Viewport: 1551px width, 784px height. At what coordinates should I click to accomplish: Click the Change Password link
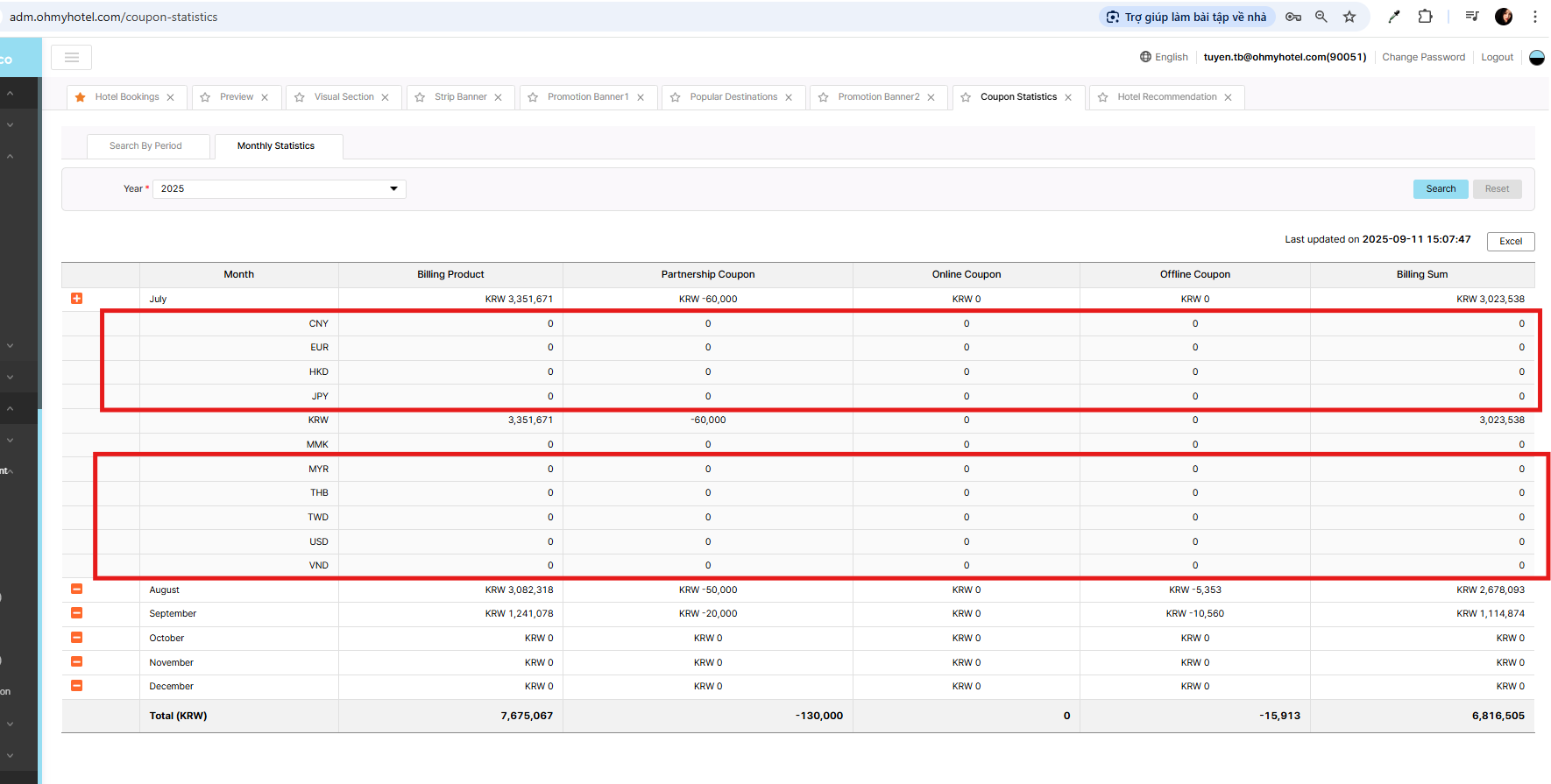point(1423,58)
